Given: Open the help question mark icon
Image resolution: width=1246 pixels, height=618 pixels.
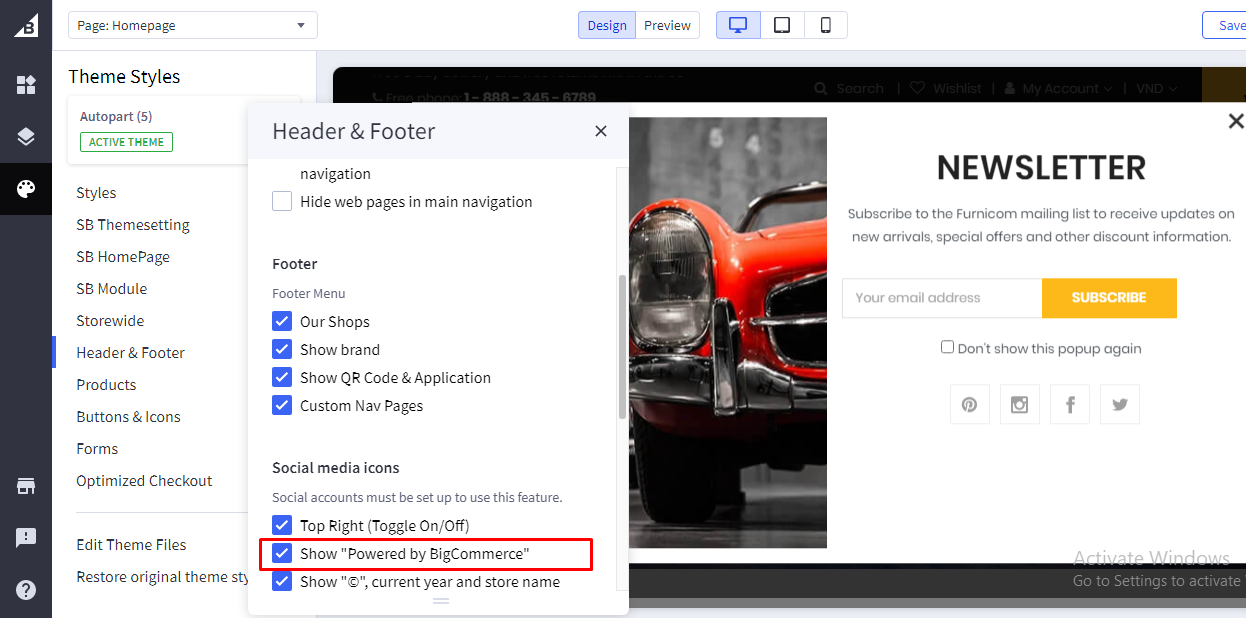Looking at the screenshot, I should coord(26,590).
